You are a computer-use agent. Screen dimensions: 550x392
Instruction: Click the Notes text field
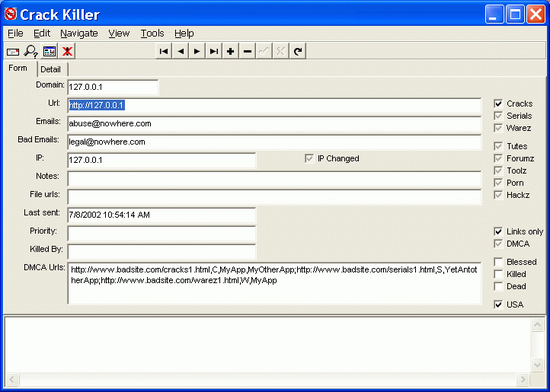pyautogui.click(x=274, y=179)
